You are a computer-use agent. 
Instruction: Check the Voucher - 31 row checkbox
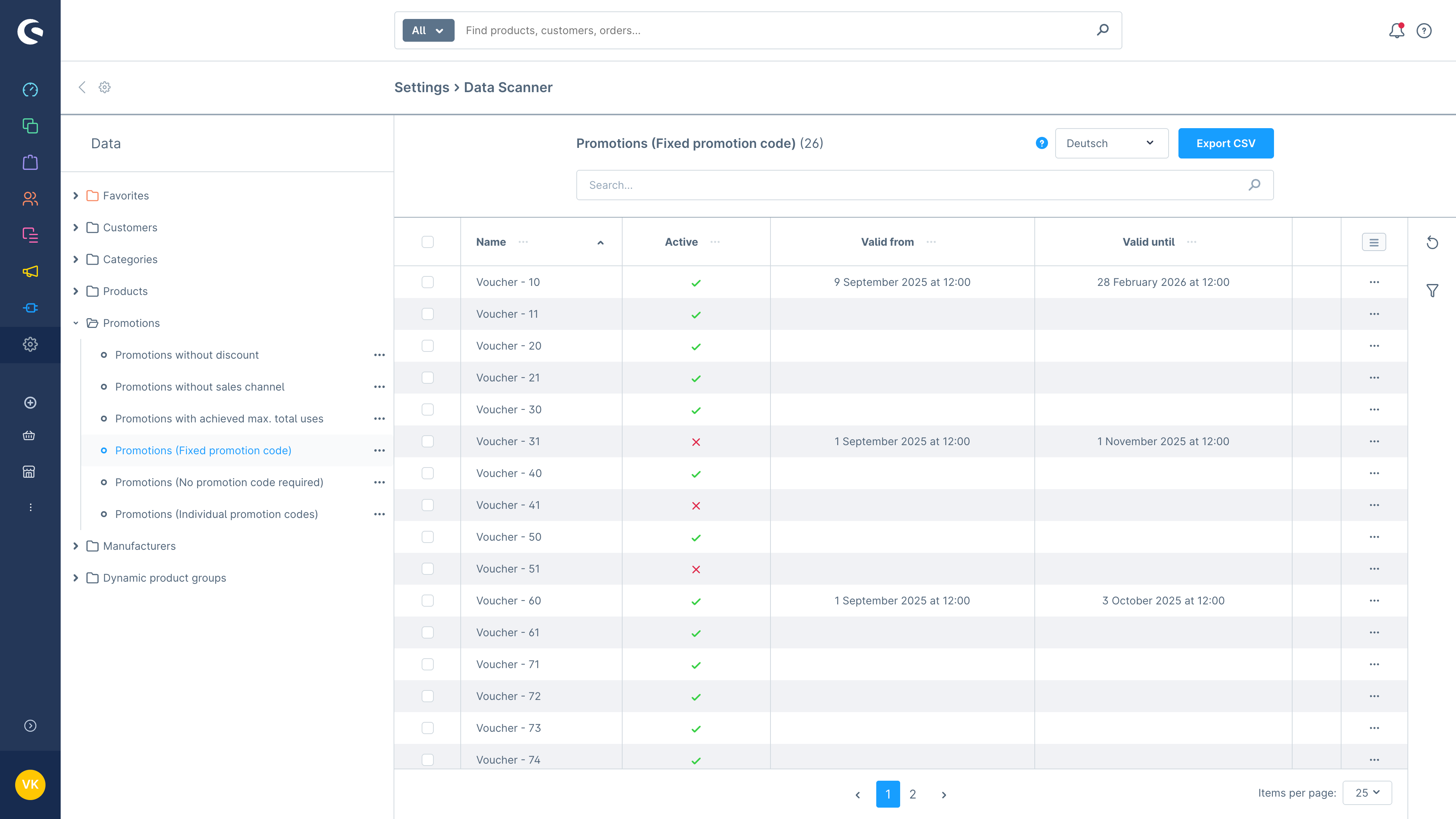click(x=427, y=441)
